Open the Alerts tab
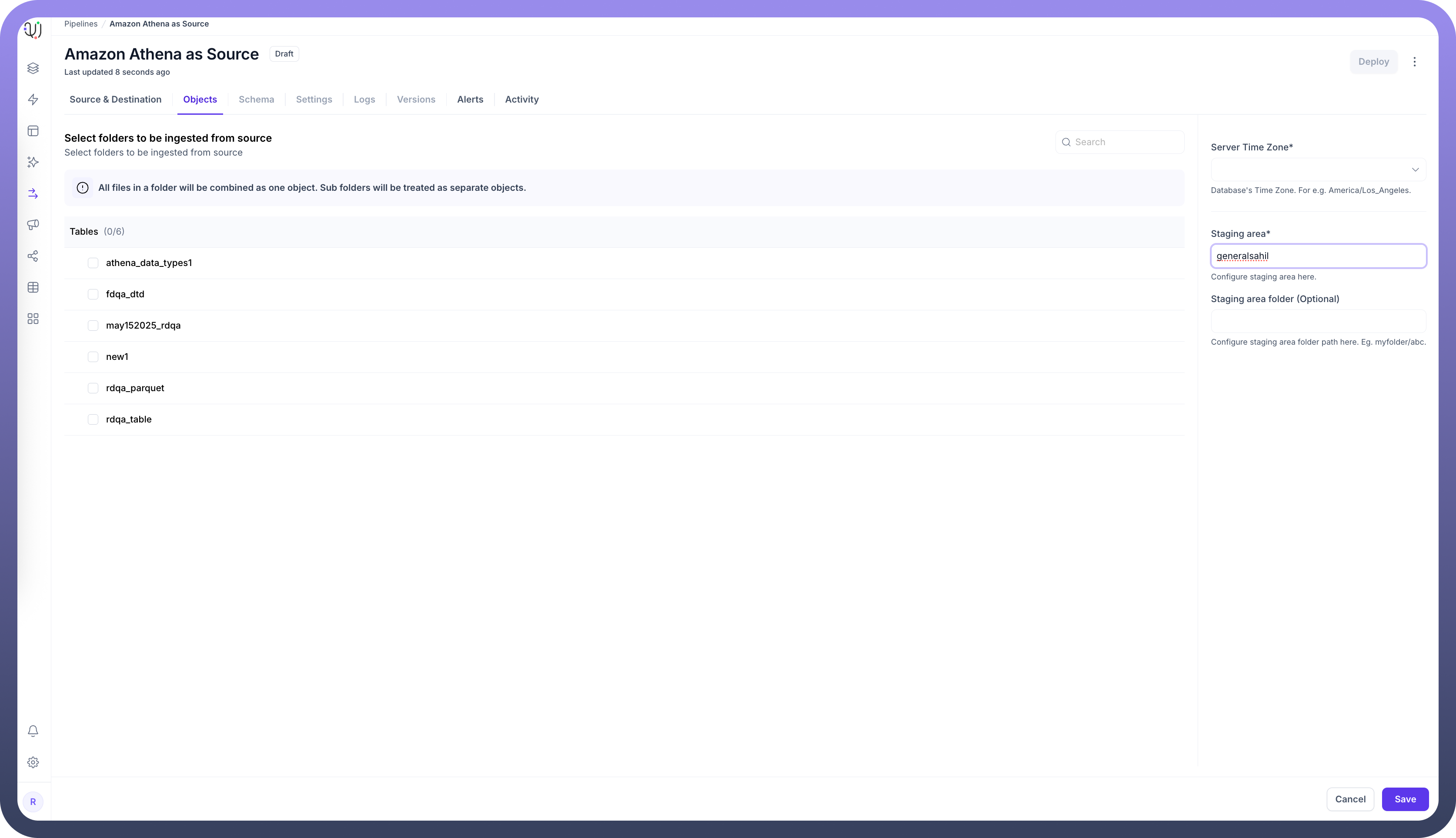 (x=470, y=100)
